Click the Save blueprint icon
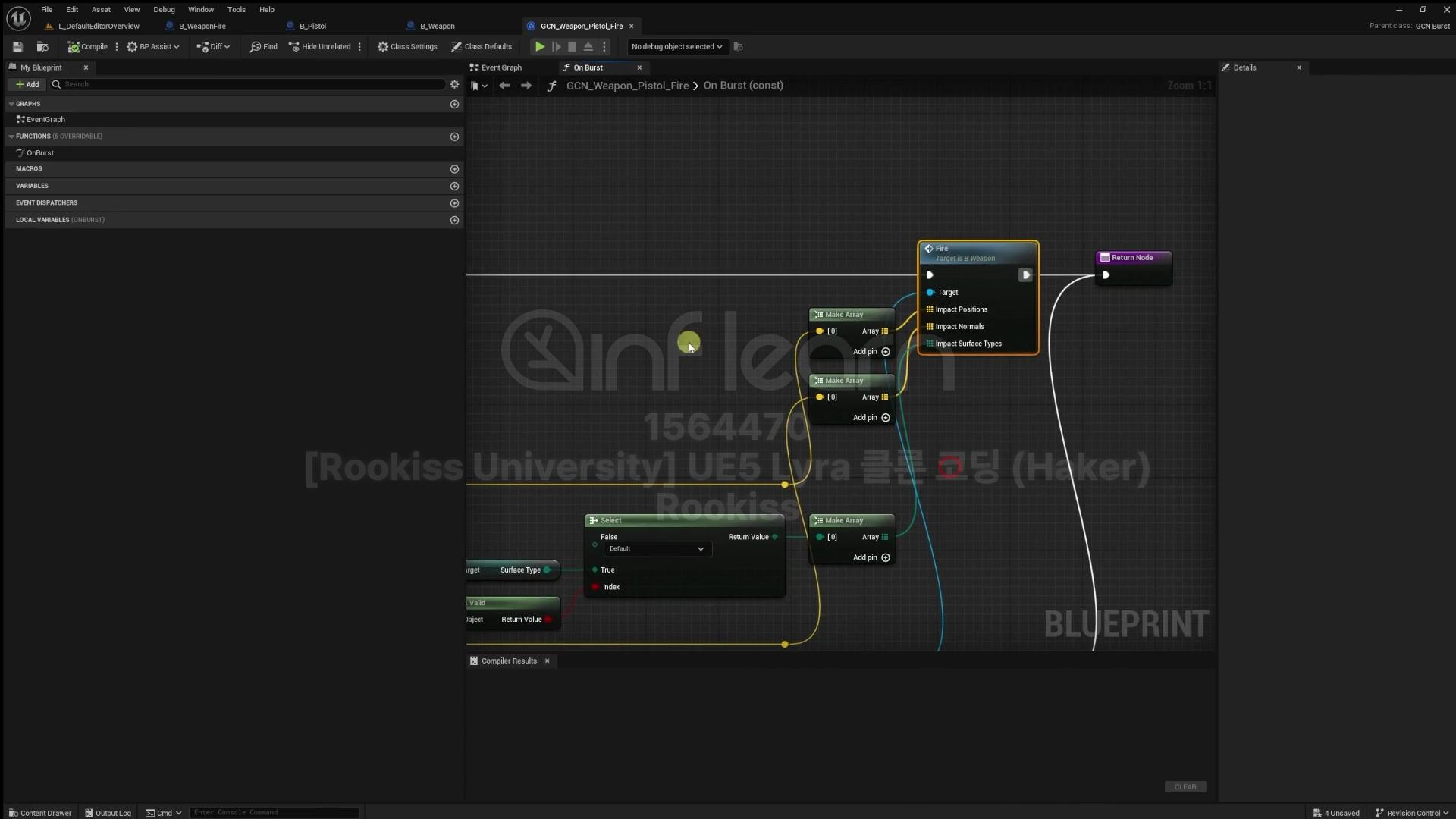Viewport: 1456px width, 819px height. click(x=17, y=47)
